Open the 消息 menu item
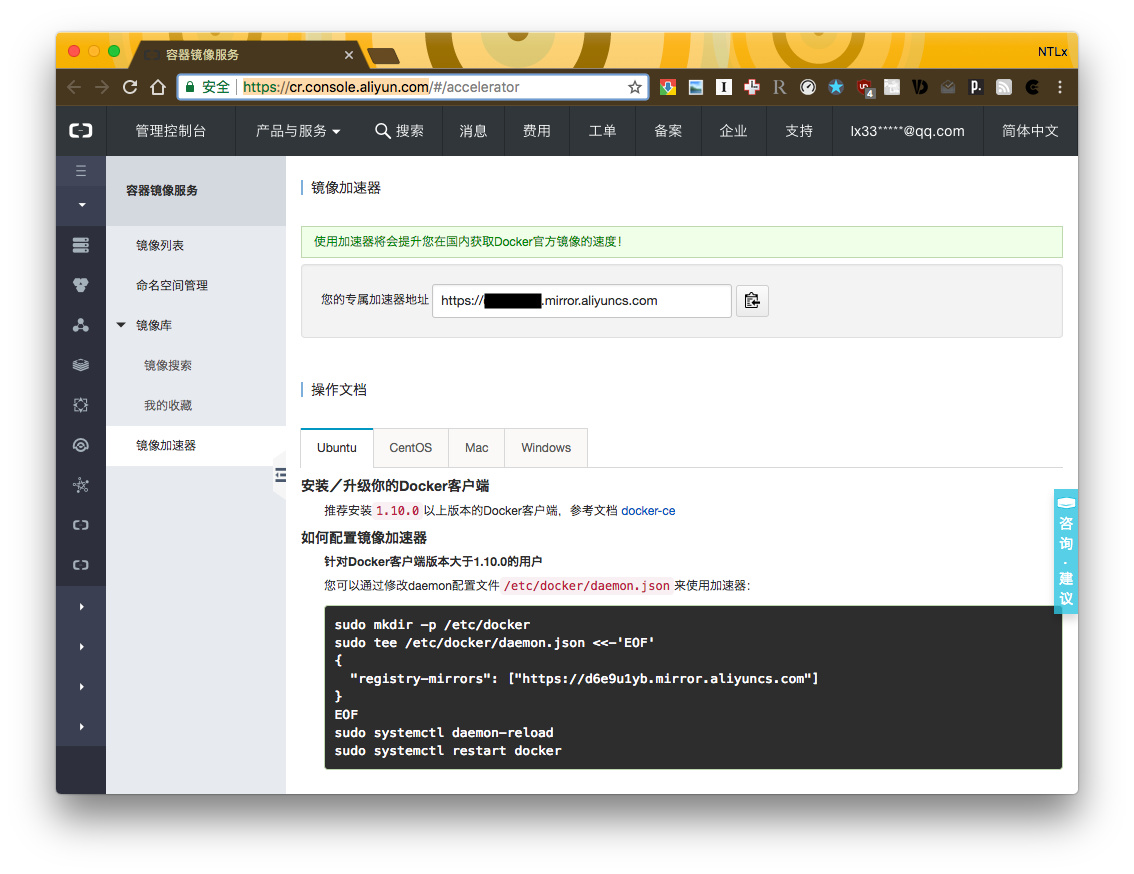 point(473,131)
